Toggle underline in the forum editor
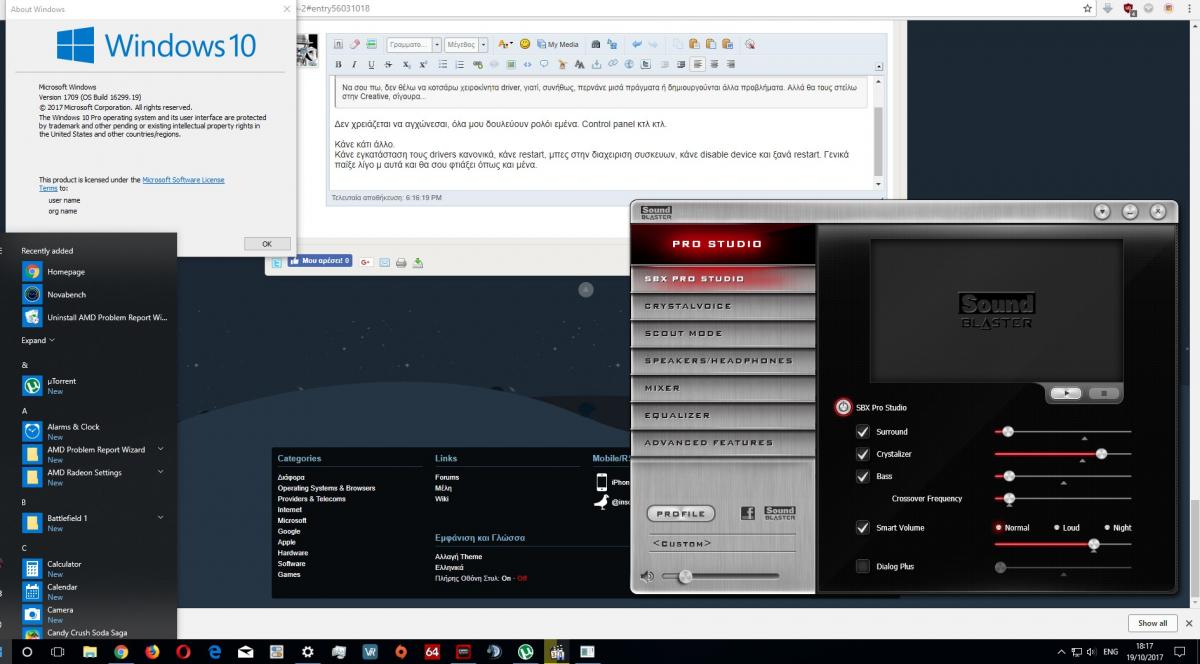This screenshot has height=664, width=1200. tap(372, 64)
